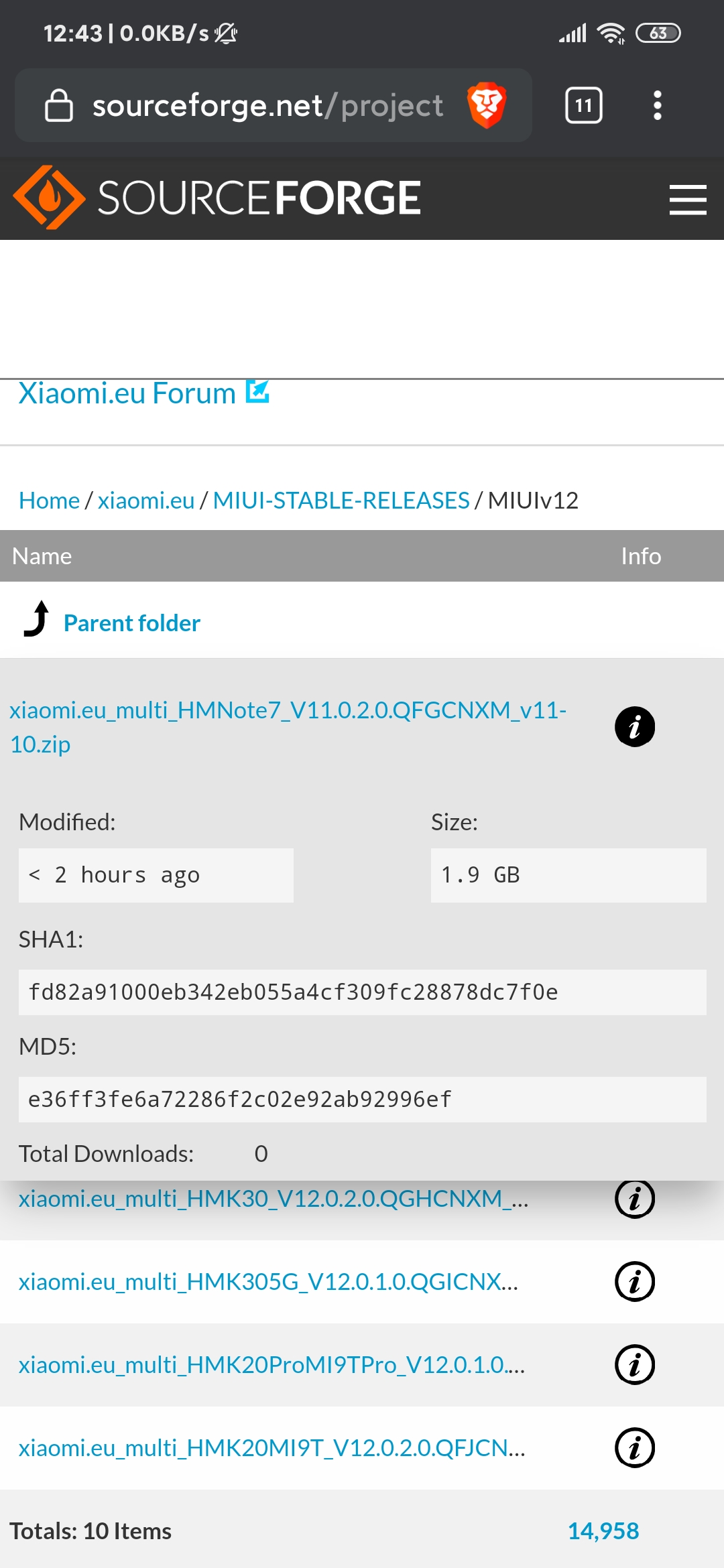Select the SHA1 hash field
This screenshot has height=1568, width=724.
click(362, 992)
